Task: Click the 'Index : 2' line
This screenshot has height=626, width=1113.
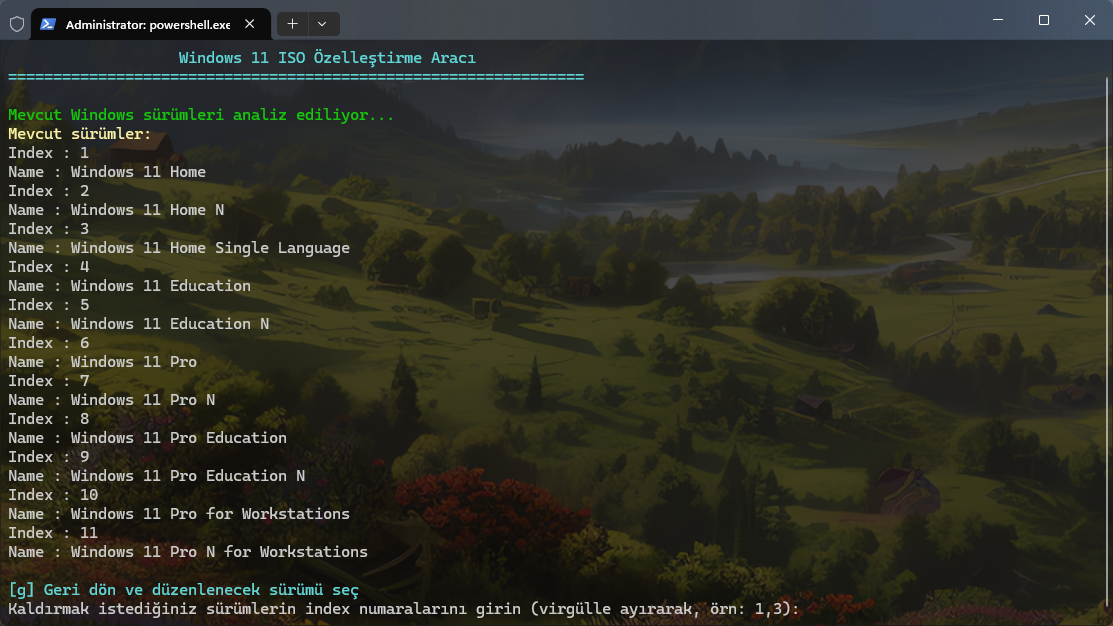Action: (x=48, y=191)
